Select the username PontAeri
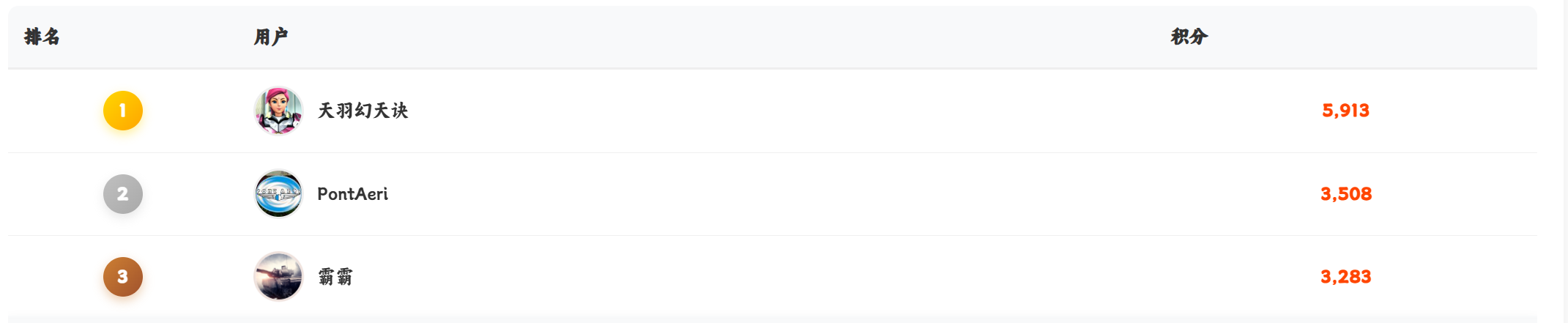Viewport: 1568px width, 323px height. click(x=352, y=194)
